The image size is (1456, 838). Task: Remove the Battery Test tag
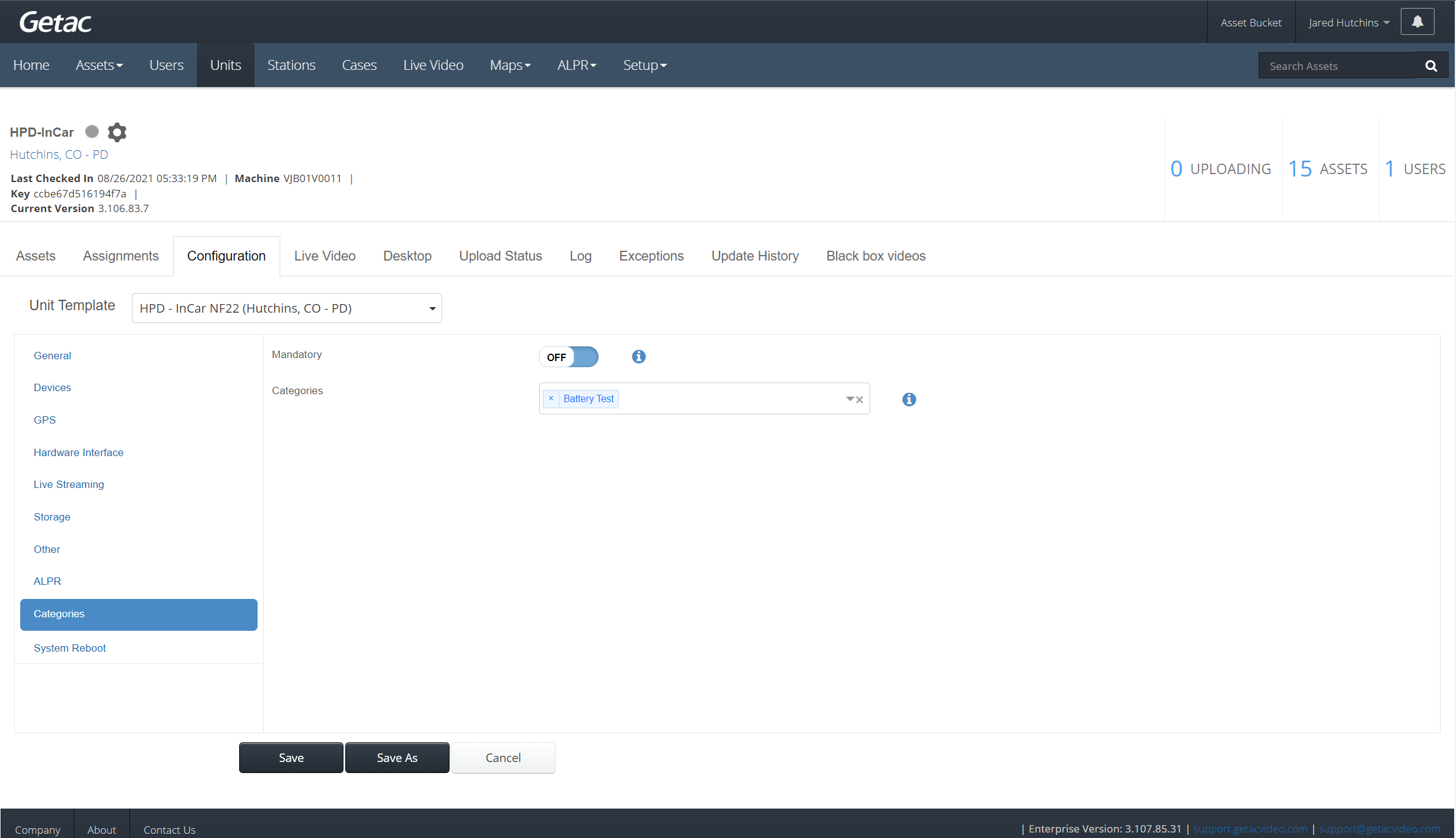coord(551,398)
